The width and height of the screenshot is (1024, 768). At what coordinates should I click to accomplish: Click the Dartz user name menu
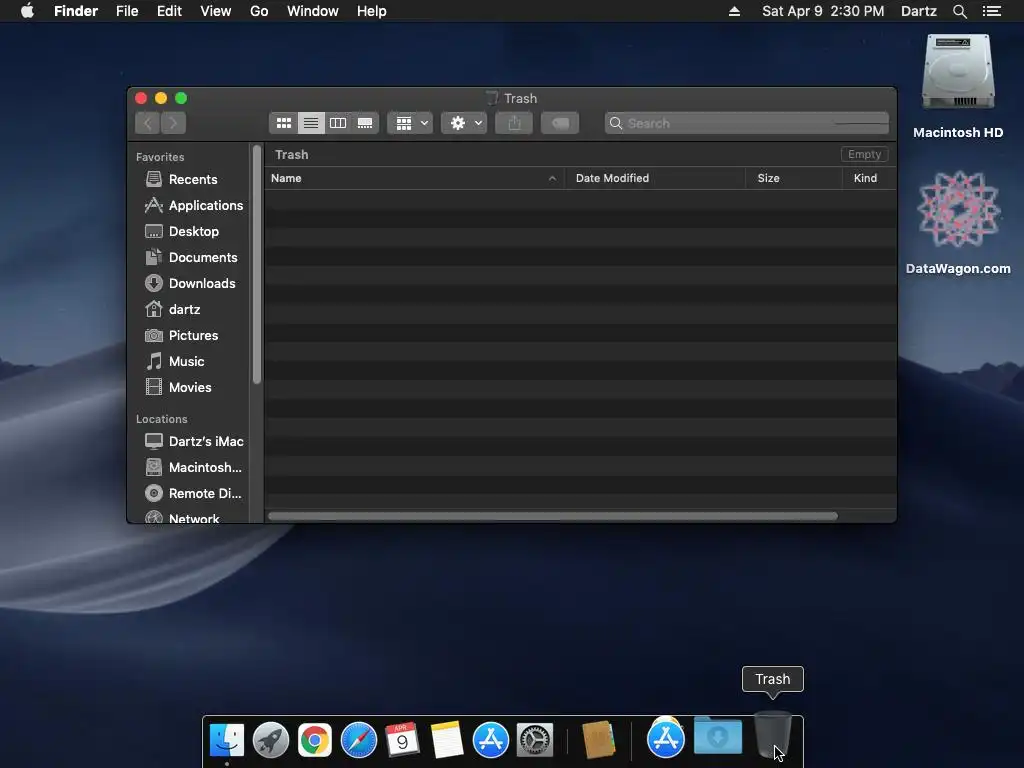tap(918, 11)
